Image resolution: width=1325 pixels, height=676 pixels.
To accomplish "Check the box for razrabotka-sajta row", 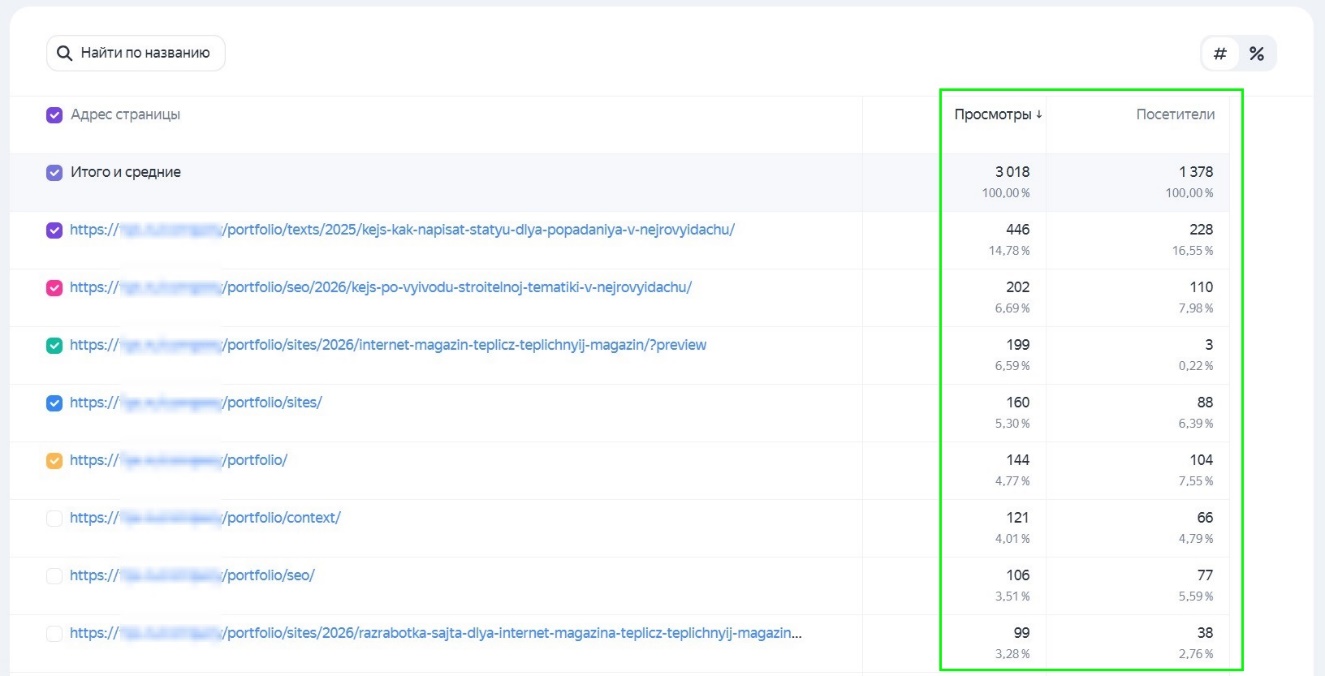I will [x=55, y=634].
